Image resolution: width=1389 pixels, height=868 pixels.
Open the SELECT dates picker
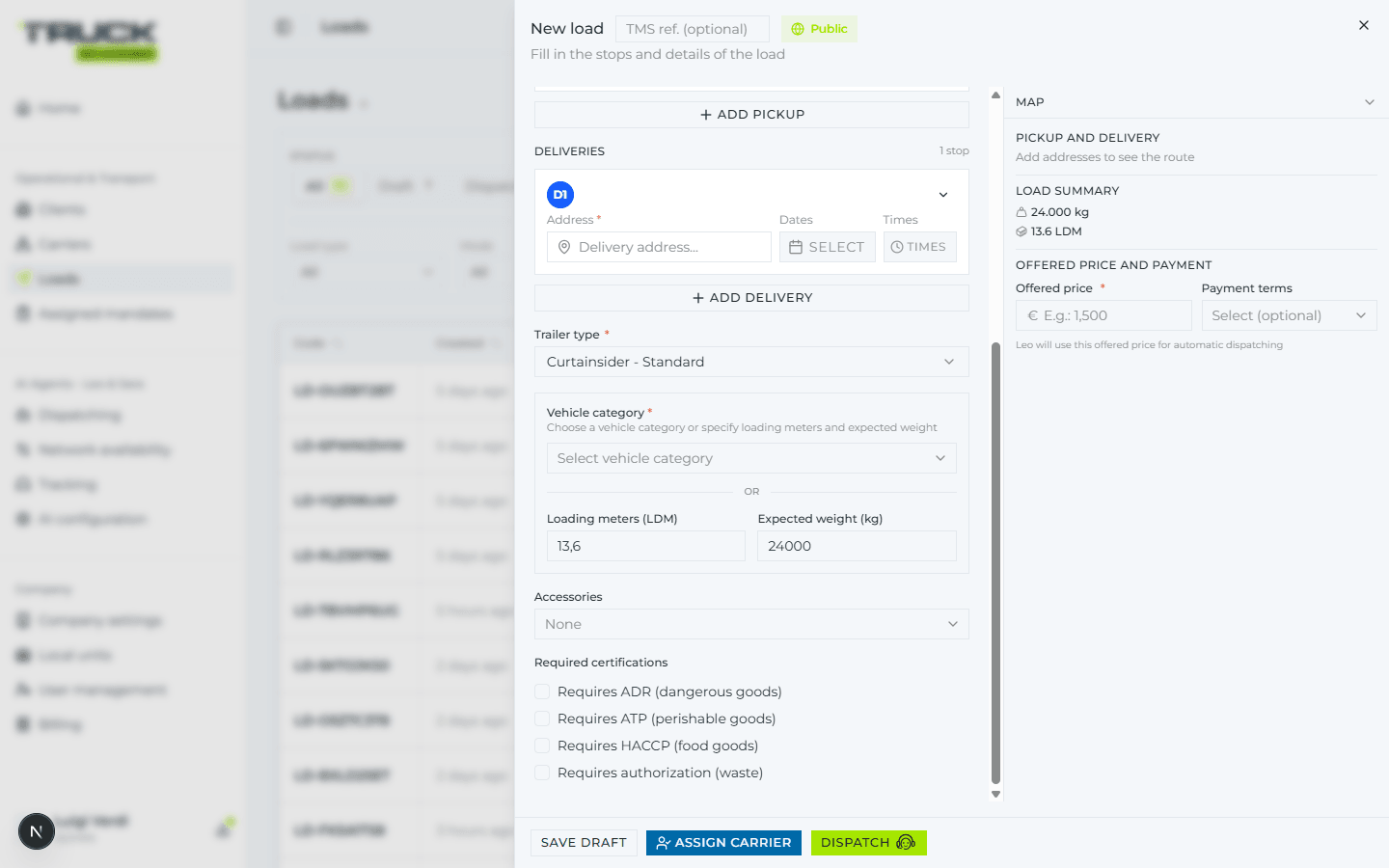(x=828, y=247)
